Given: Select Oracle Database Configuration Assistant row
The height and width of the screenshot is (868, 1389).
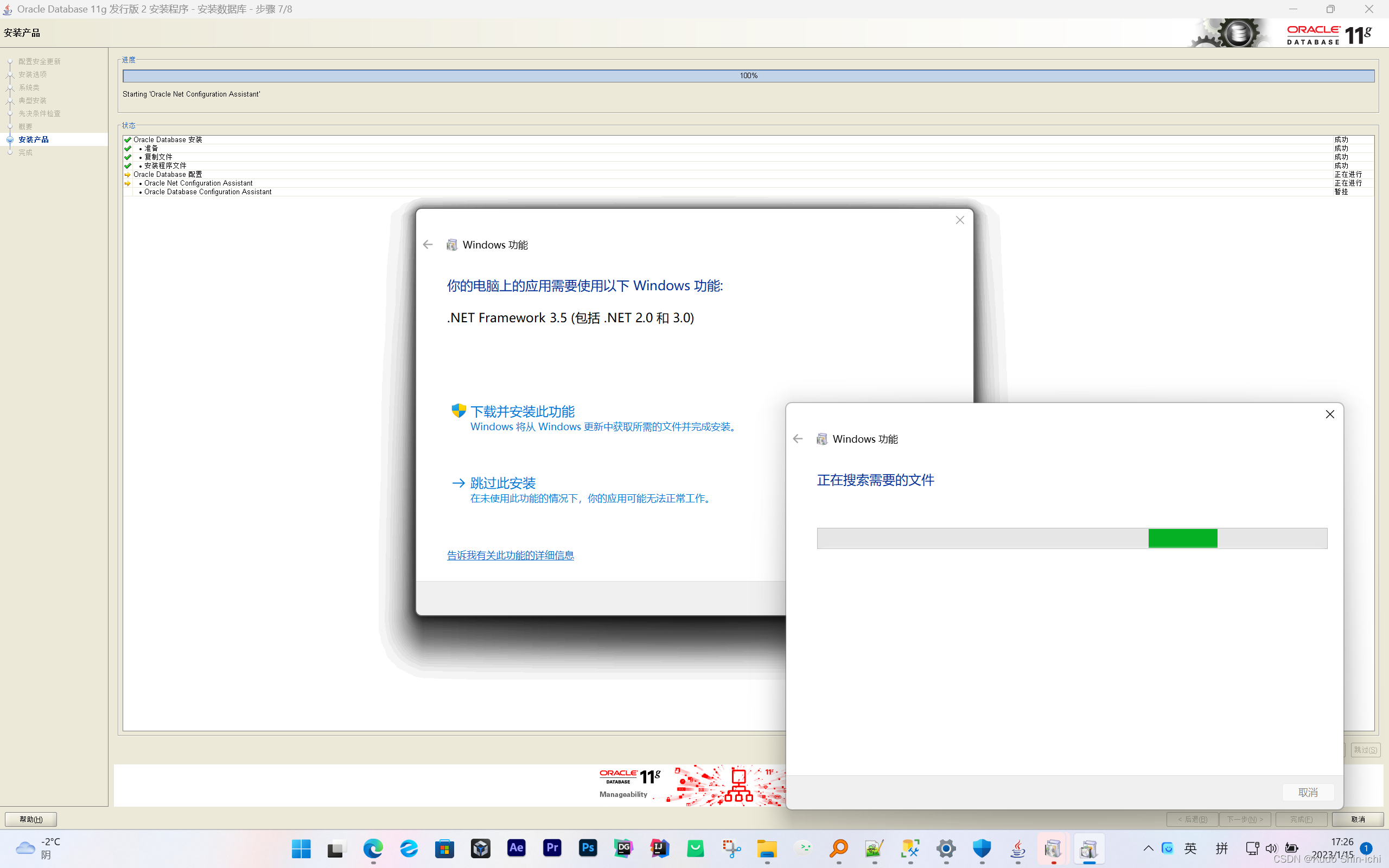Looking at the screenshot, I should point(748,192).
